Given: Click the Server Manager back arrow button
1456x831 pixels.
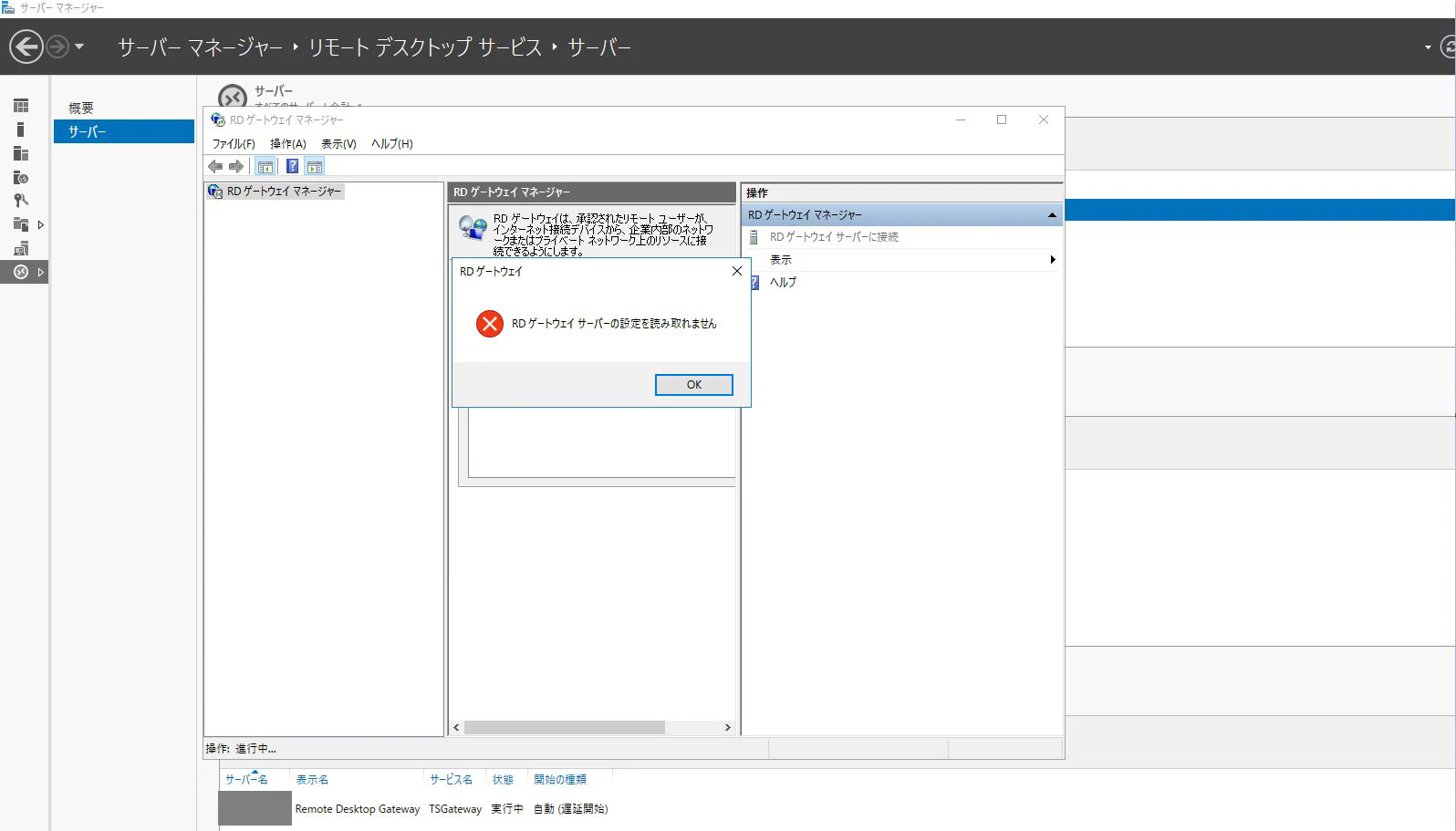Looking at the screenshot, I should point(26,47).
